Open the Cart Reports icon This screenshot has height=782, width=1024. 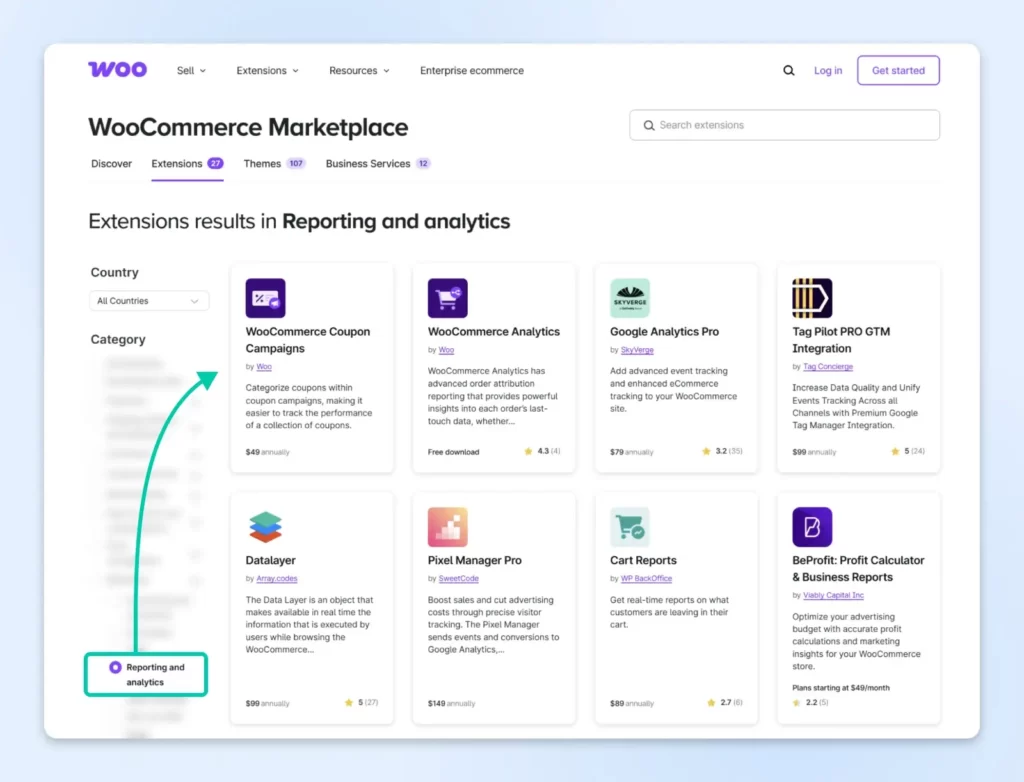tap(630, 527)
